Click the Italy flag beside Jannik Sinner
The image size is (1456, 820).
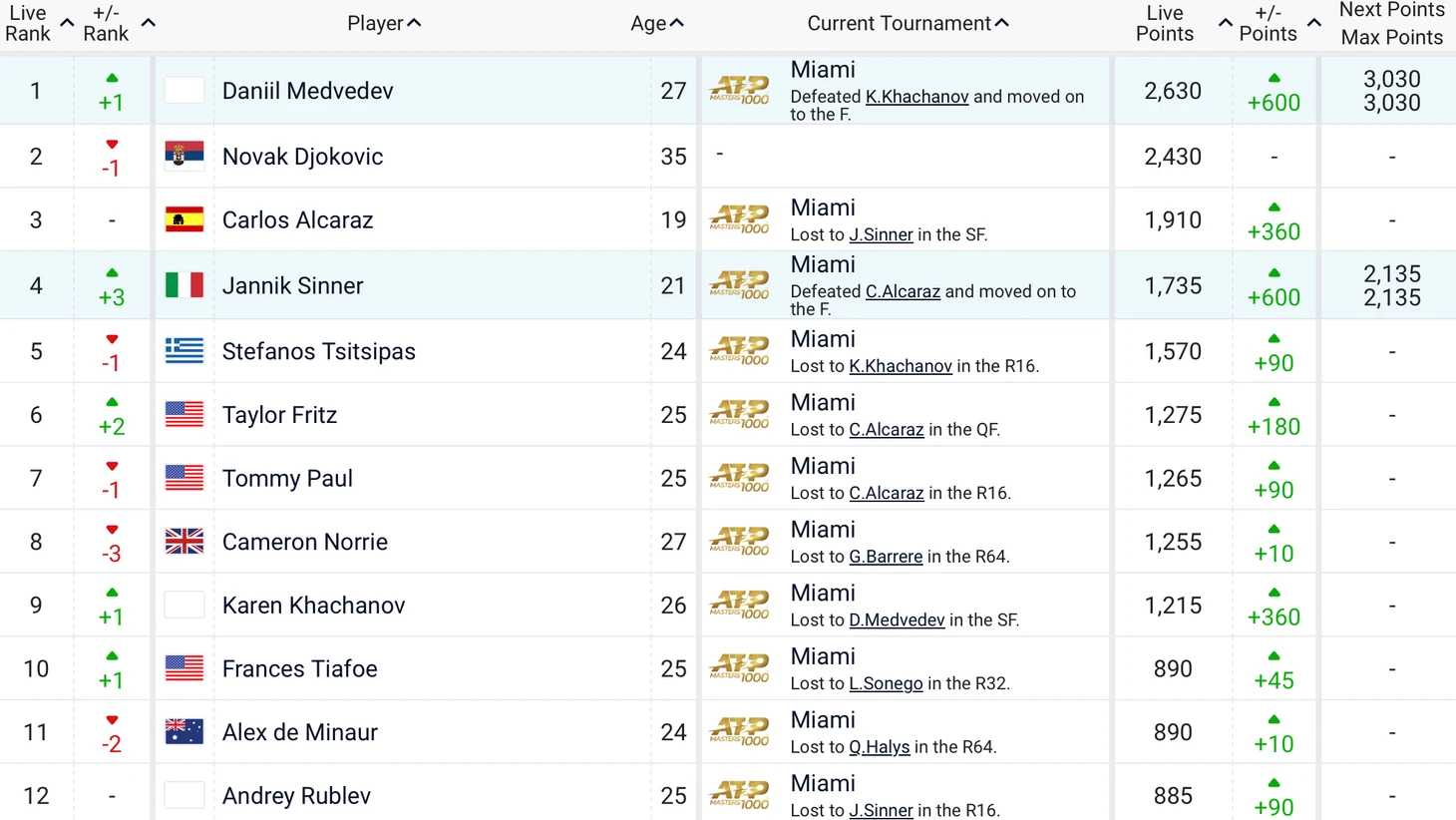coord(184,285)
